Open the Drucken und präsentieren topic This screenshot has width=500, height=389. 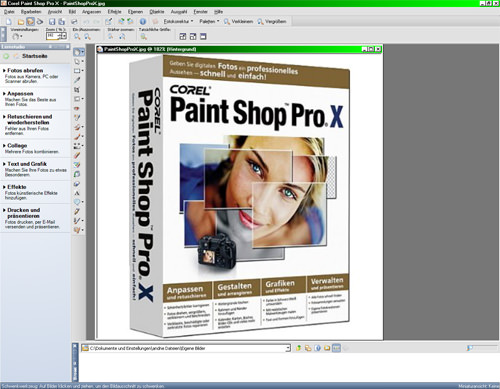pyautogui.click(x=23, y=213)
